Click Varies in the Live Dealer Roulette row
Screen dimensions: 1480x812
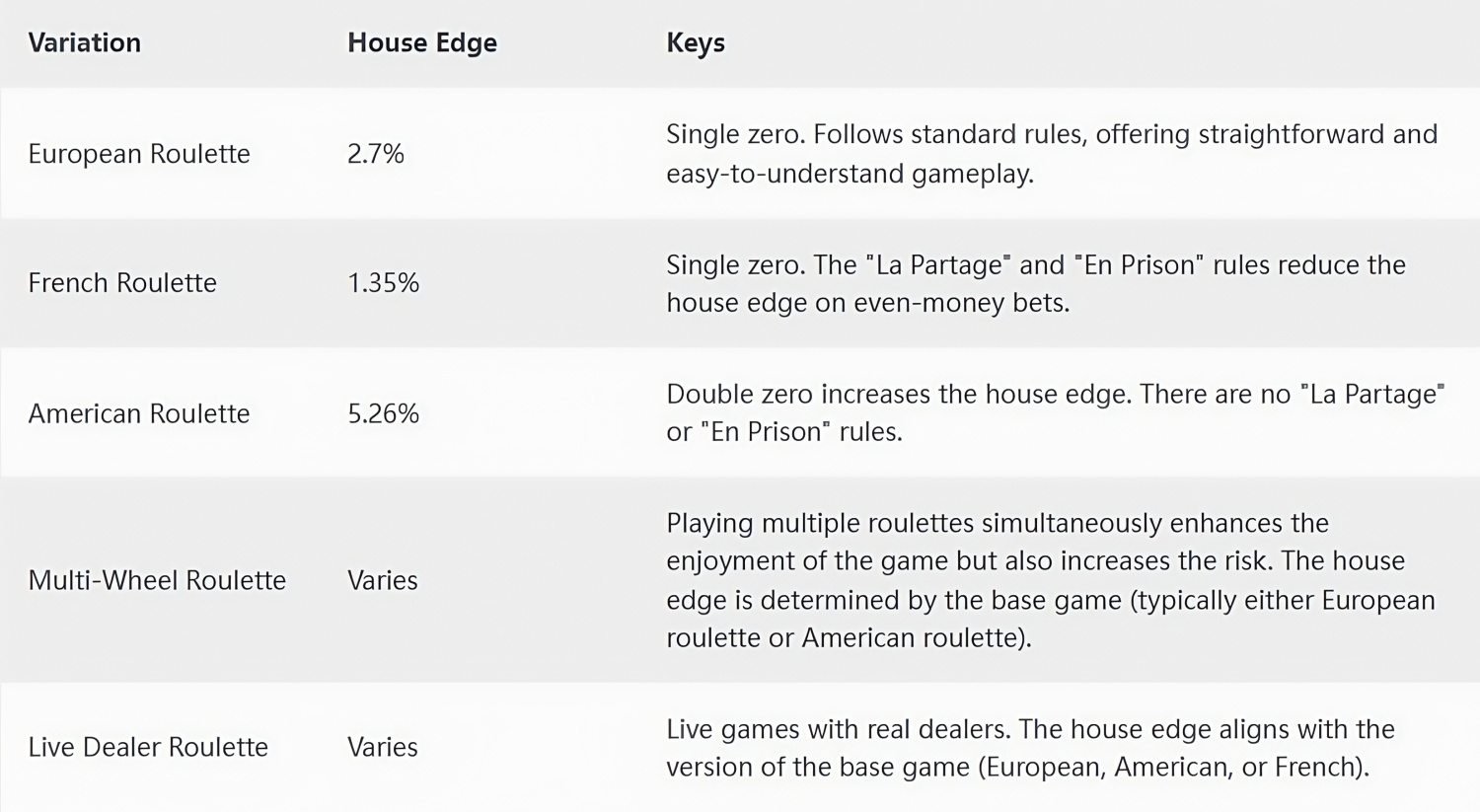(x=383, y=747)
